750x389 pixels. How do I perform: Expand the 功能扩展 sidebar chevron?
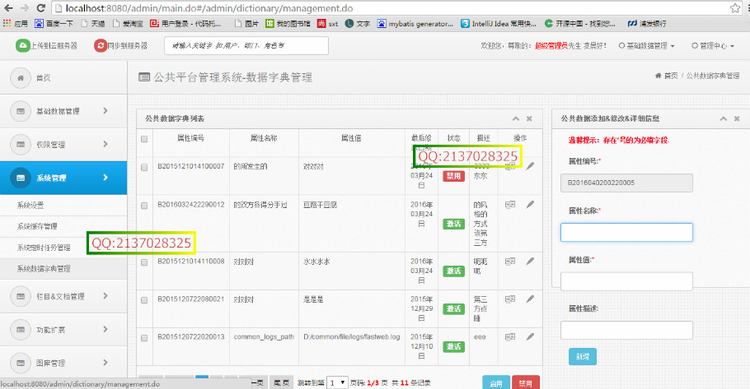(x=106, y=329)
